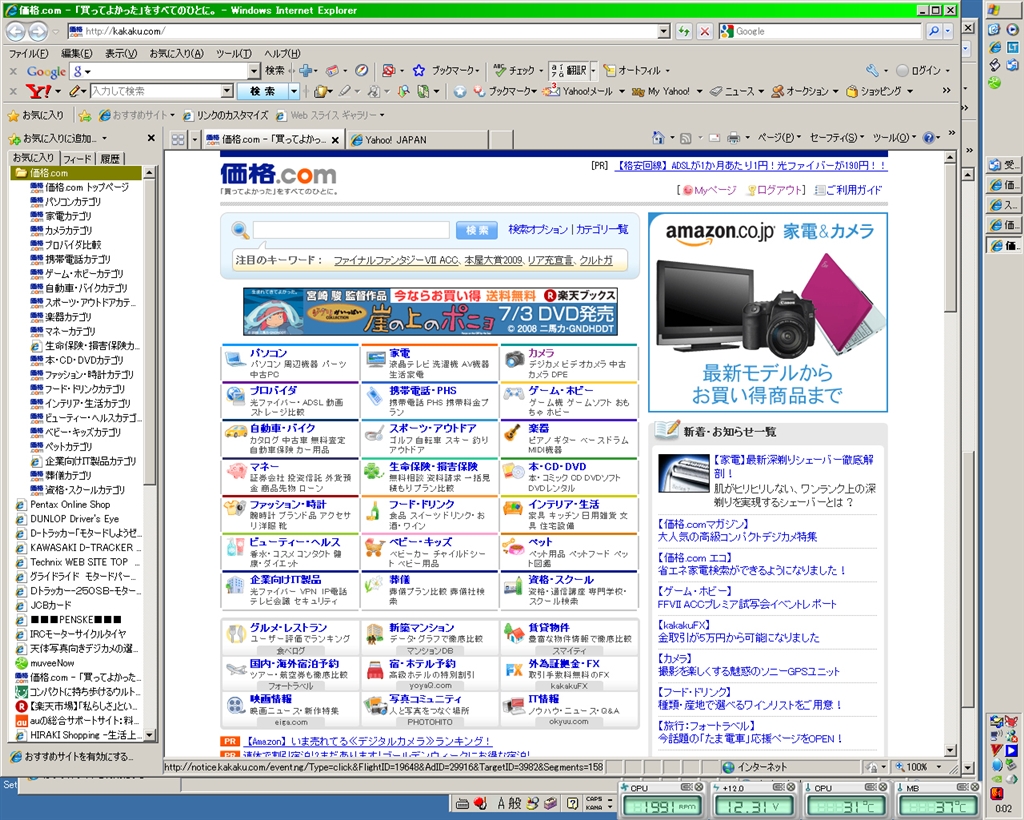The height and width of the screenshot is (820, 1024).
Task: Click the yellow star add-to-favorites-bar icon
Action: pos(85,116)
